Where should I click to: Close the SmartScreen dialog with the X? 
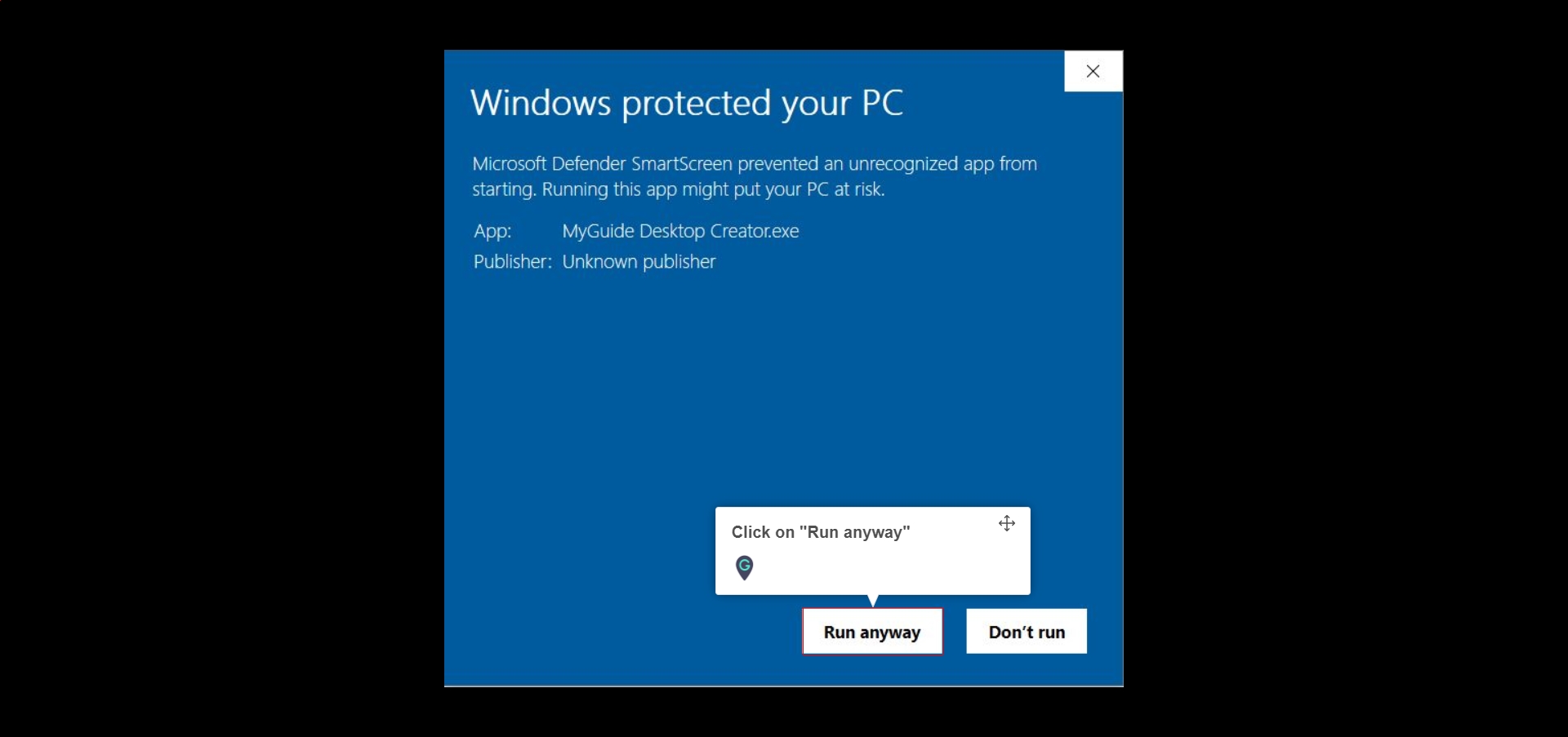coord(1094,71)
